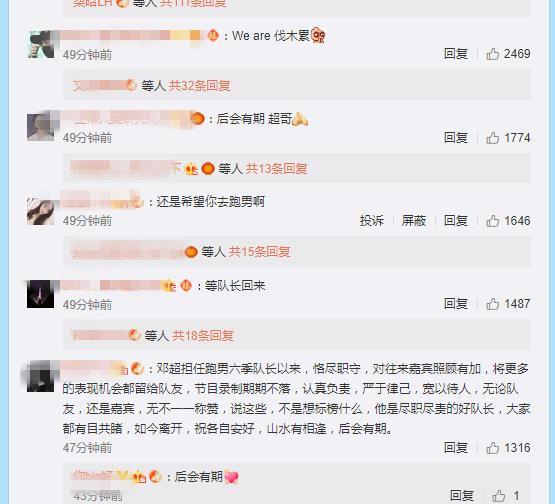
Task: Expand the 共15条回复 replies
Action: 259,252
